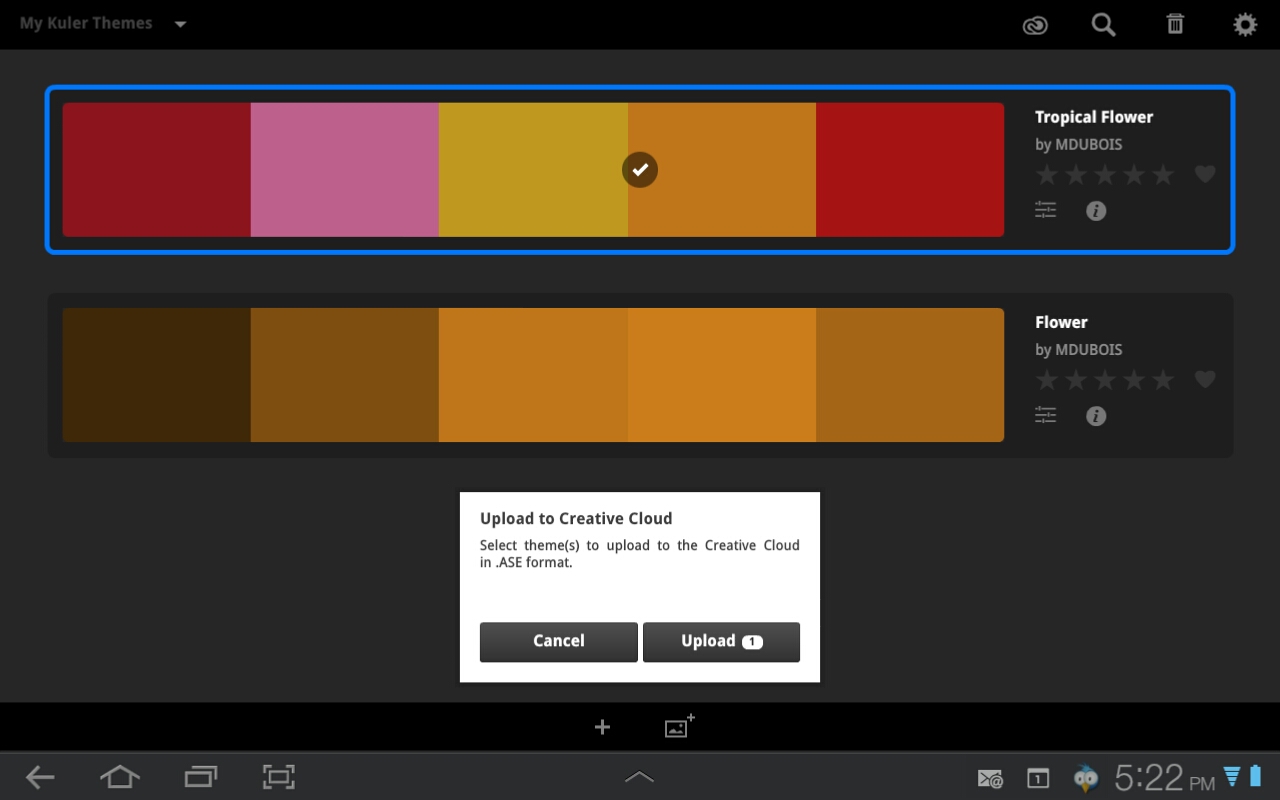Open the bird app notification icon
Viewport: 1280px width, 800px height.
1085,778
